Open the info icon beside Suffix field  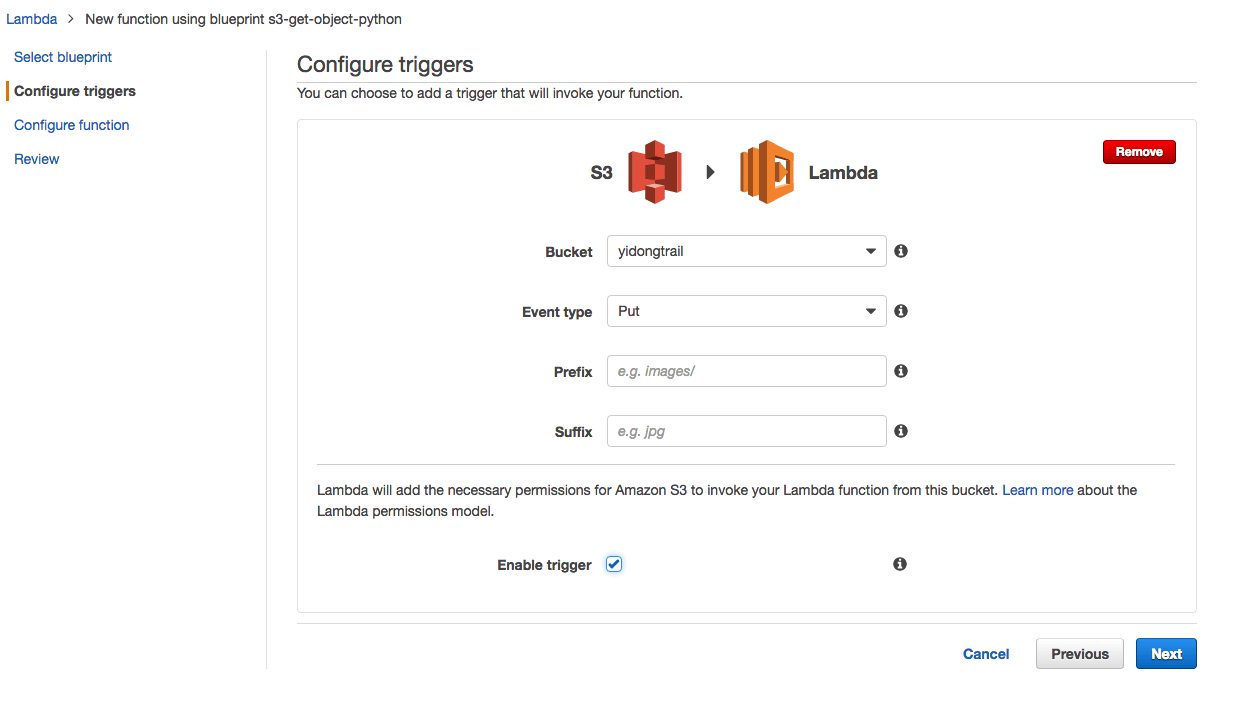(901, 431)
